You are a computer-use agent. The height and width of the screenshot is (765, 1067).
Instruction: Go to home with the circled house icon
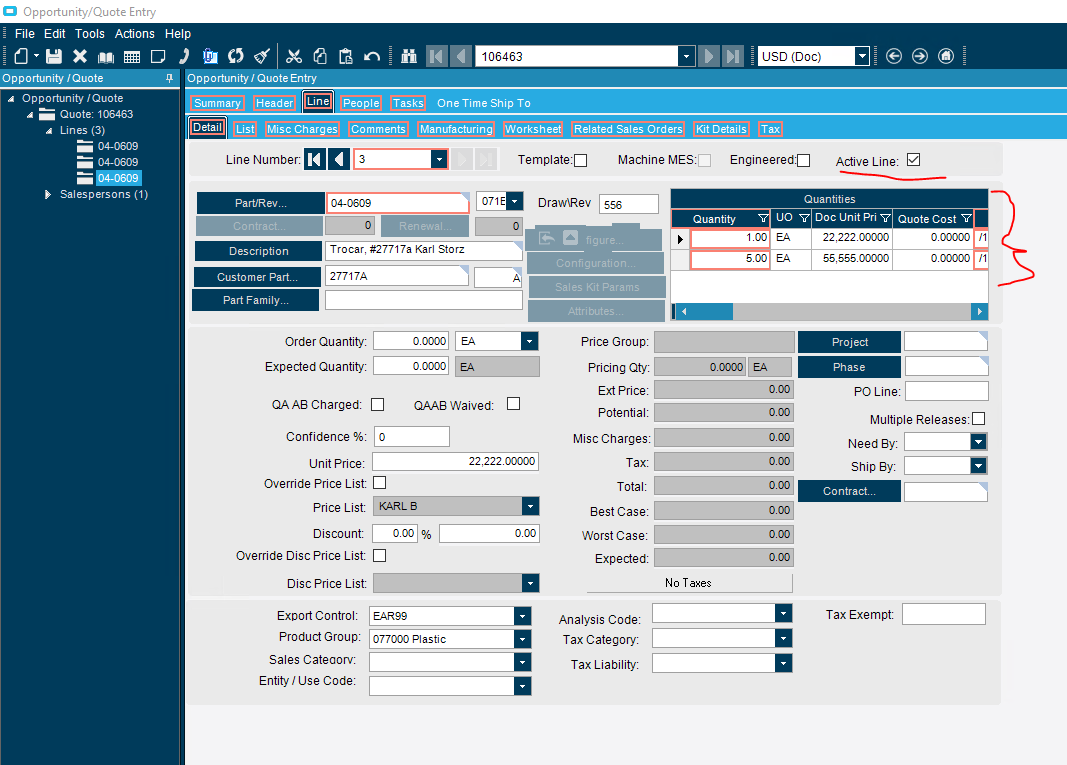(x=946, y=56)
